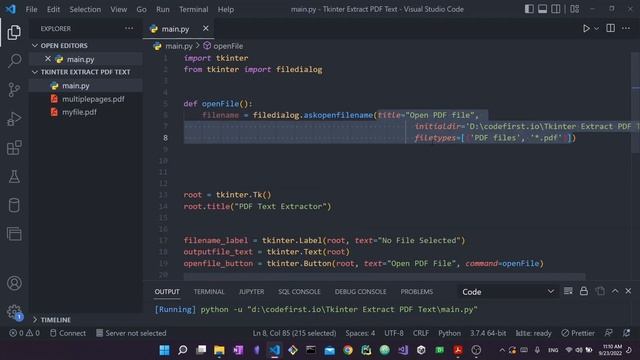This screenshot has width=640, height=360.
Task: Switch to the Debug Console tab
Action: [x=360, y=291]
